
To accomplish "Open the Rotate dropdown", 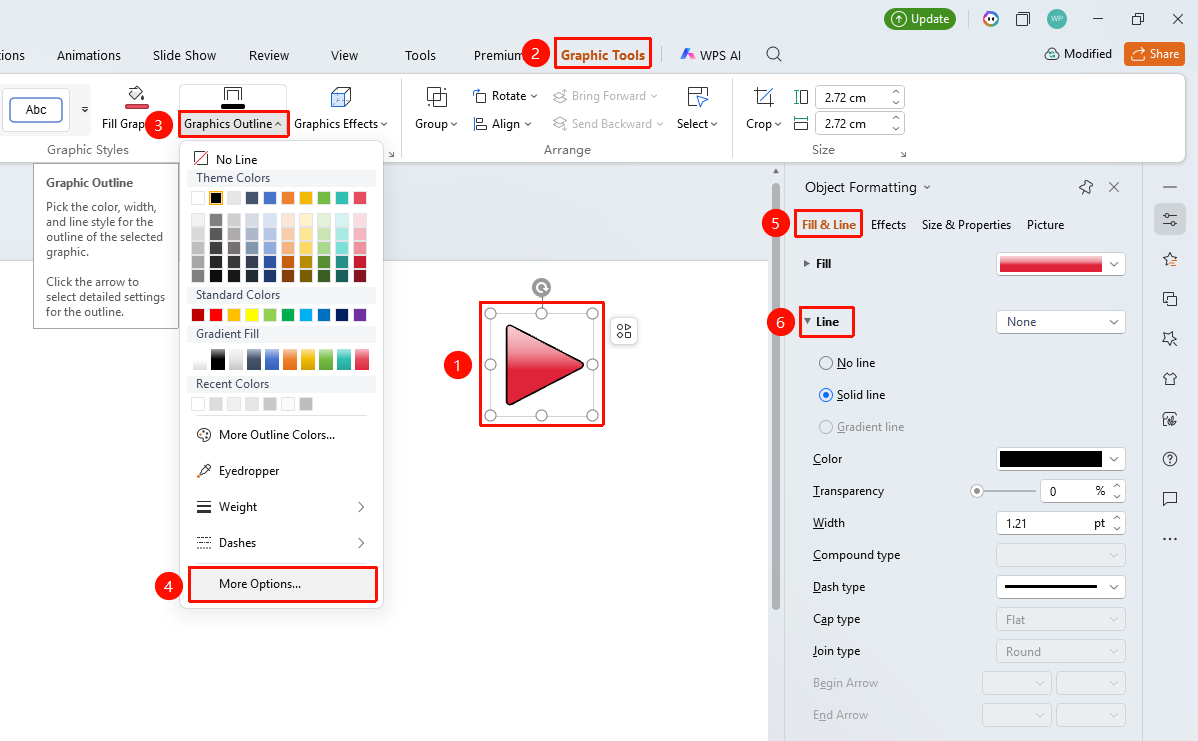I will coord(505,95).
